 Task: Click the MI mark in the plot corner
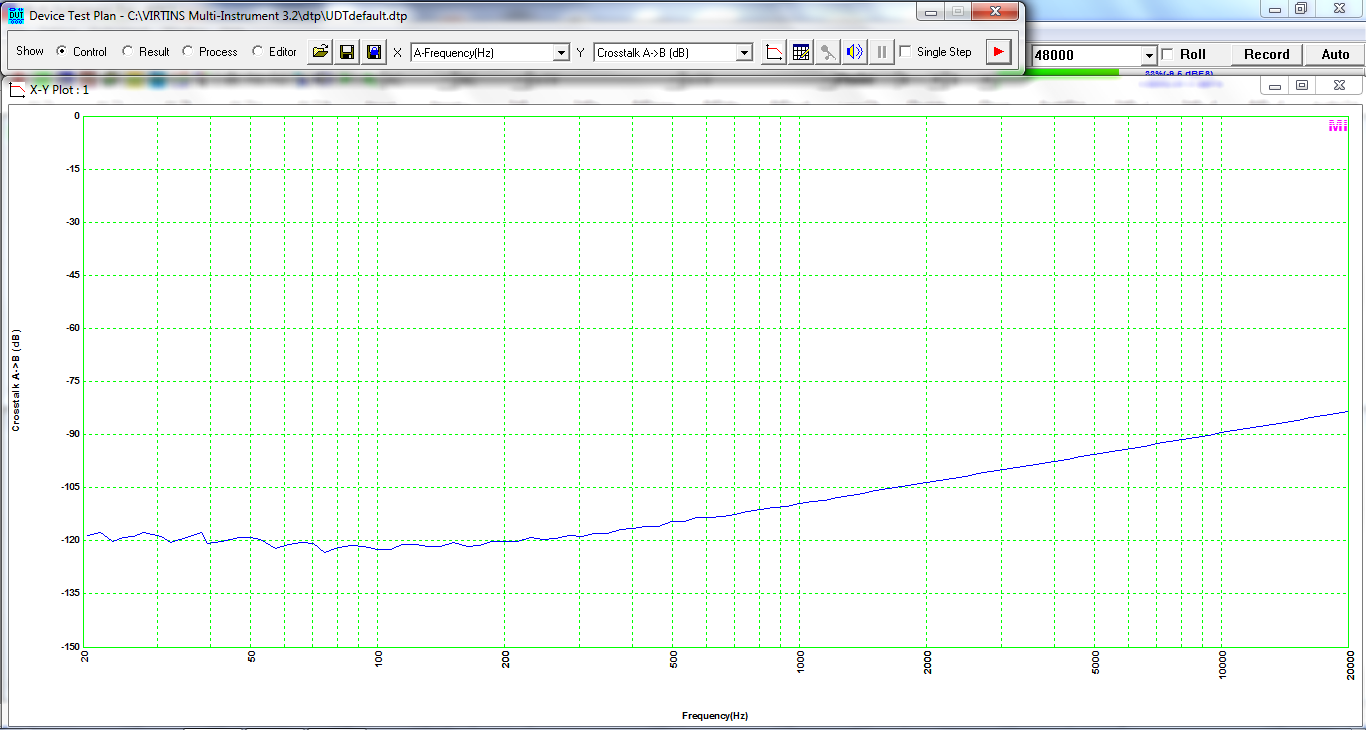tap(1337, 126)
